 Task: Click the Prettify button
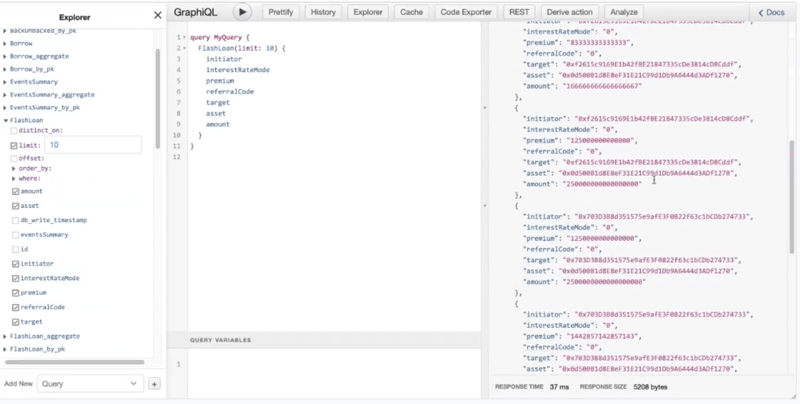point(281,12)
